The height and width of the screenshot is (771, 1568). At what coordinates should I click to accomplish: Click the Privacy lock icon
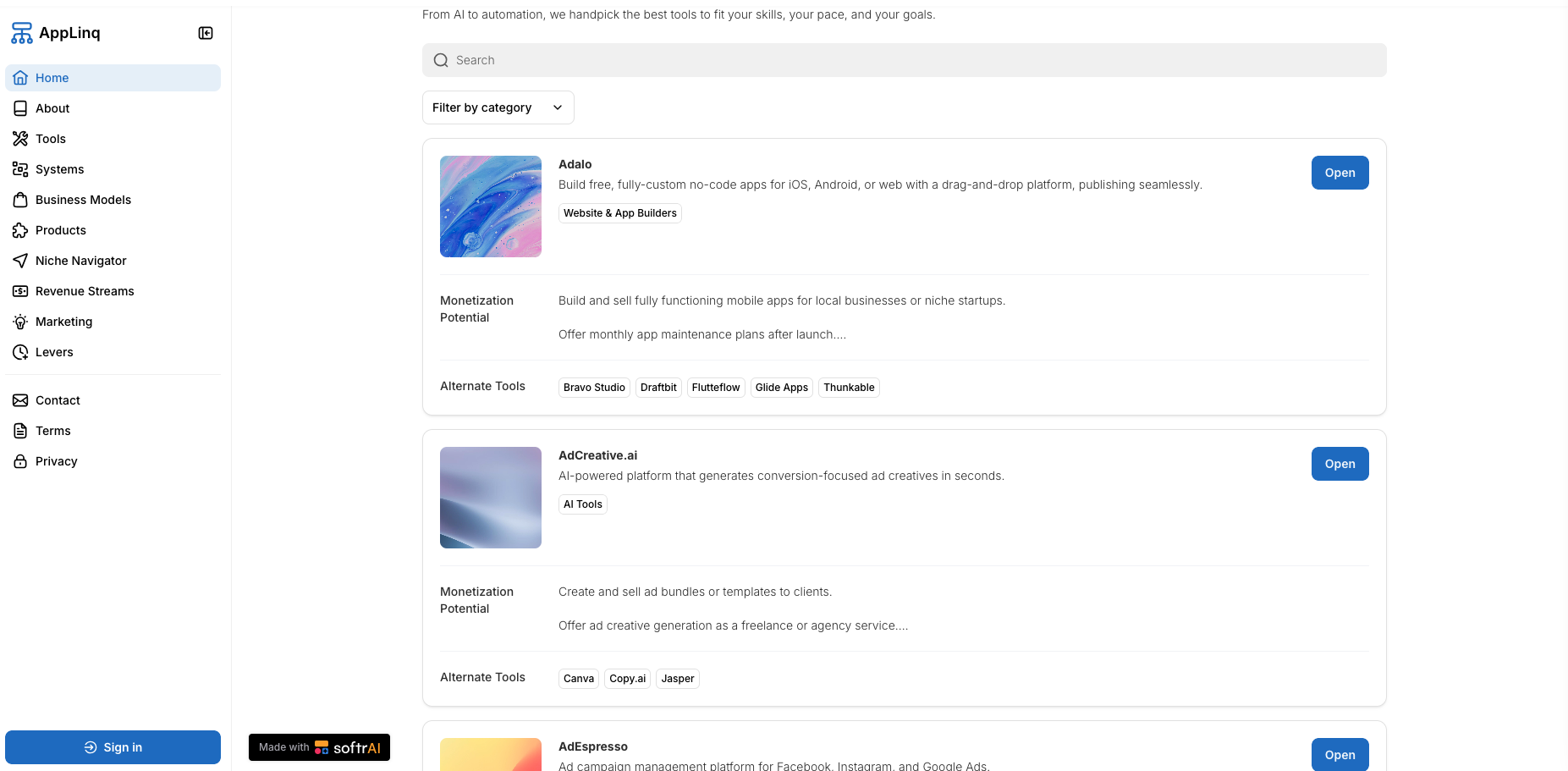[20, 461]
